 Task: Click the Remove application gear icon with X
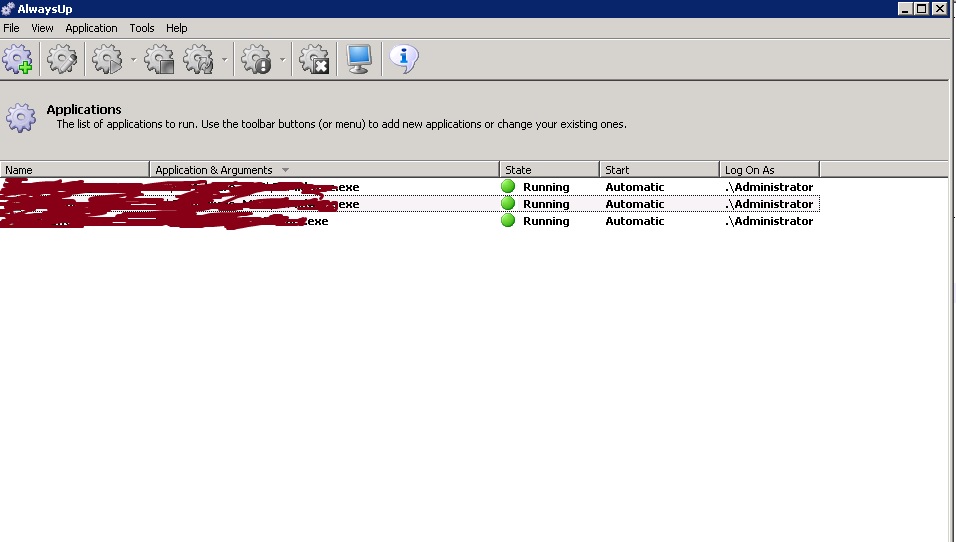[315, 60]
